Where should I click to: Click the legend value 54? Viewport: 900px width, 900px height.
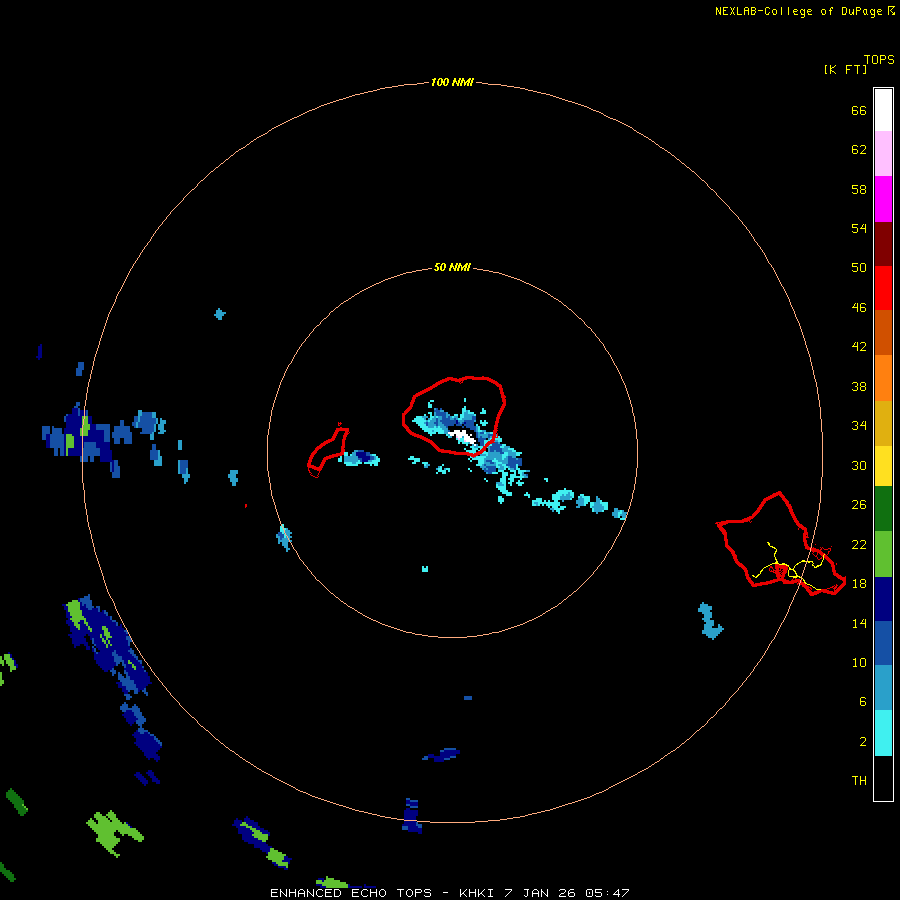[x=859, y=228]
